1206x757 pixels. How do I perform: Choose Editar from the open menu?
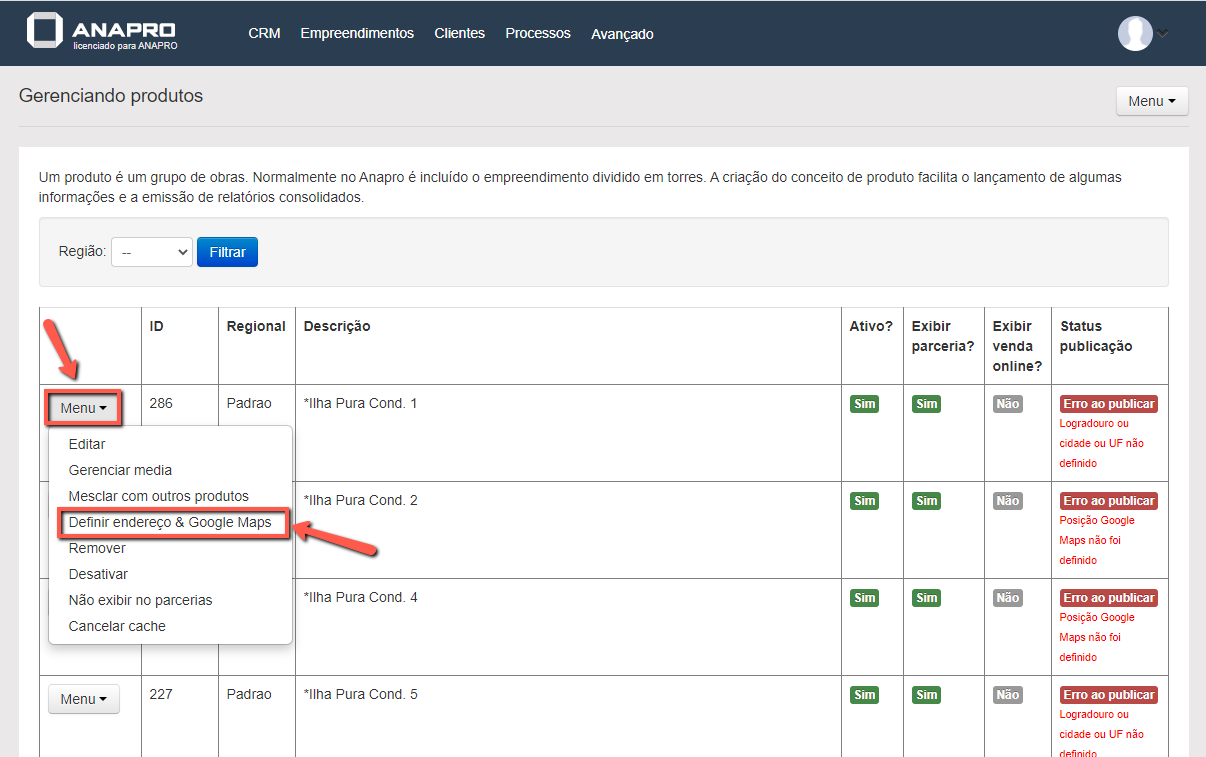[x=87, y=444]
